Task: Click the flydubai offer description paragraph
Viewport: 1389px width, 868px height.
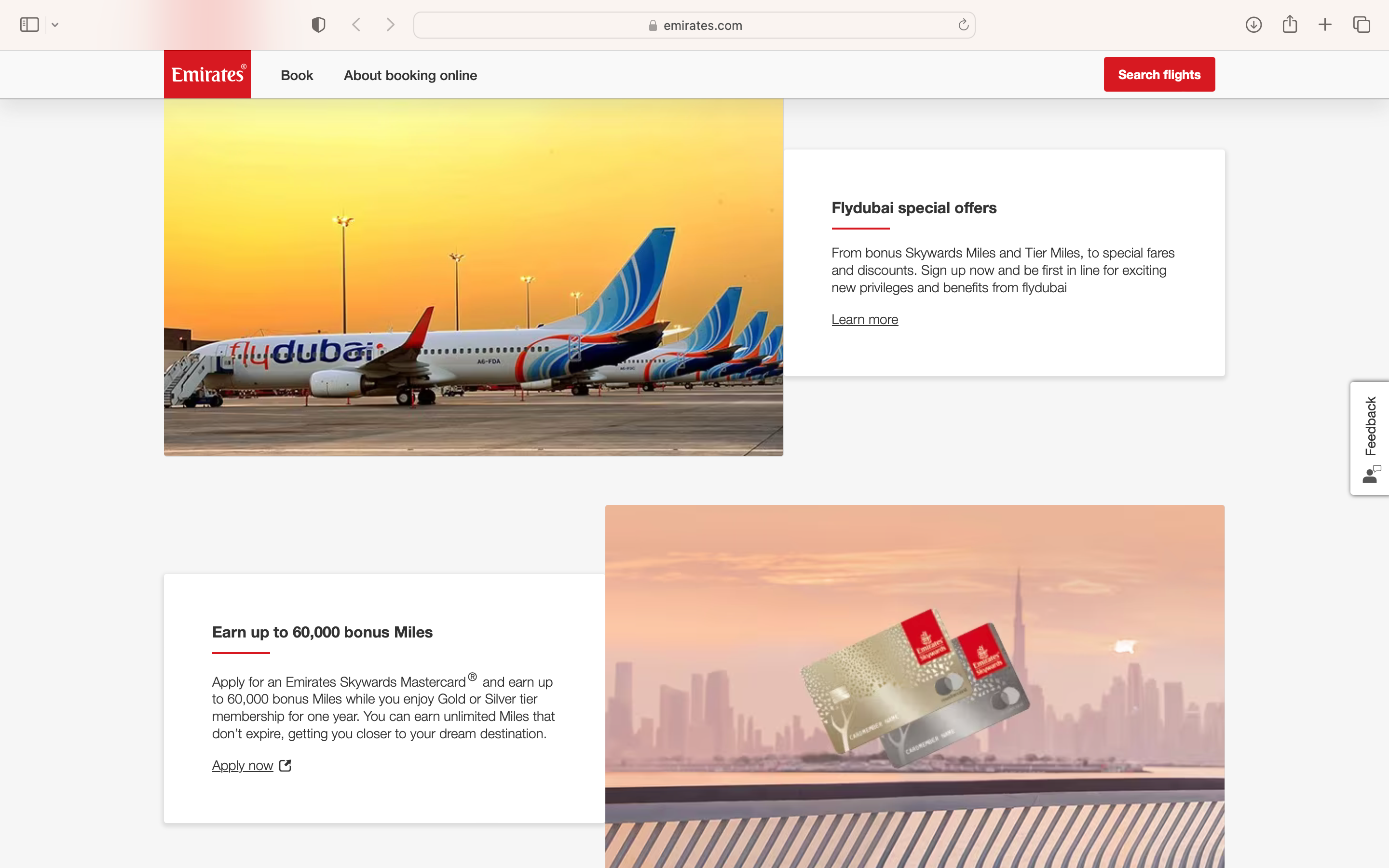Action: point(1003,271)
